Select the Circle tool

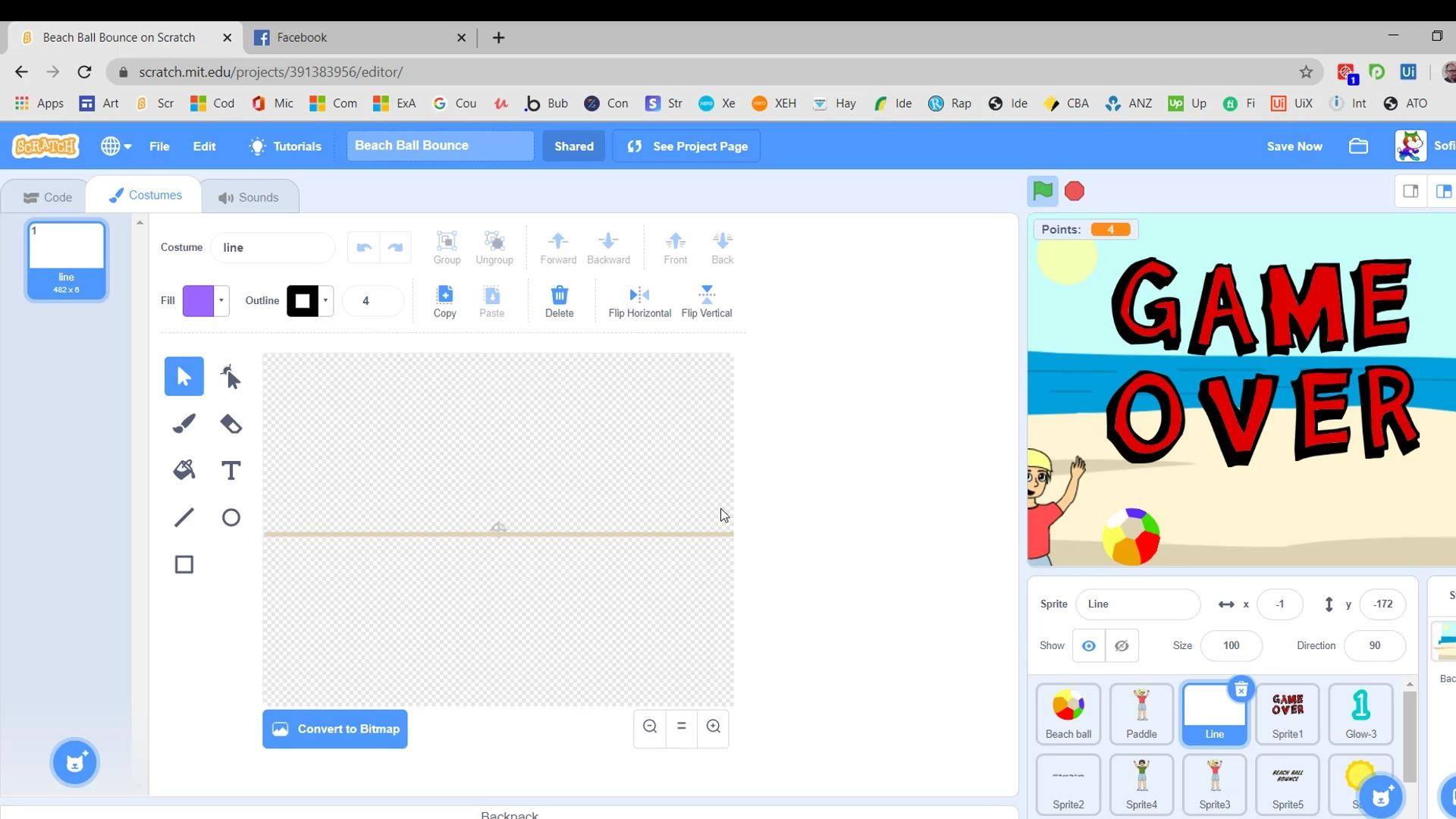pos(231,517)
